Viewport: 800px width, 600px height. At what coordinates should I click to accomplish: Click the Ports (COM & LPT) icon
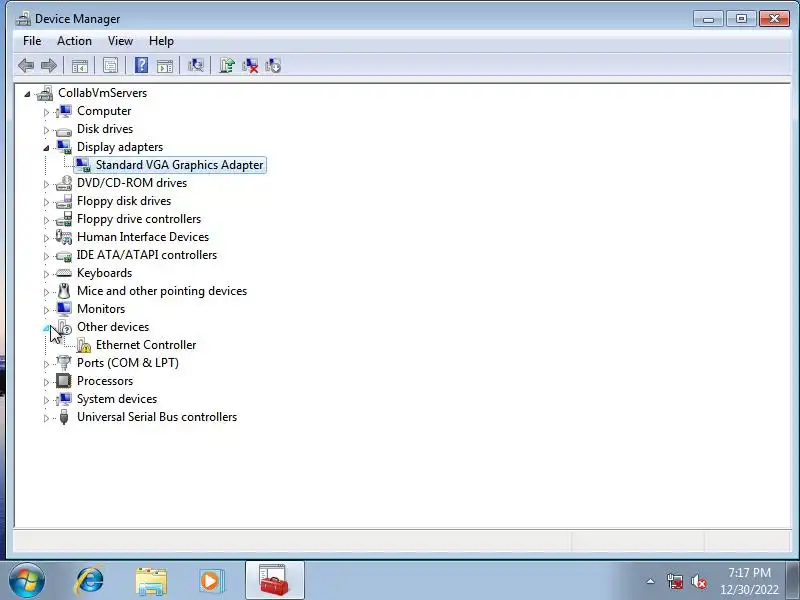[64, 363]
